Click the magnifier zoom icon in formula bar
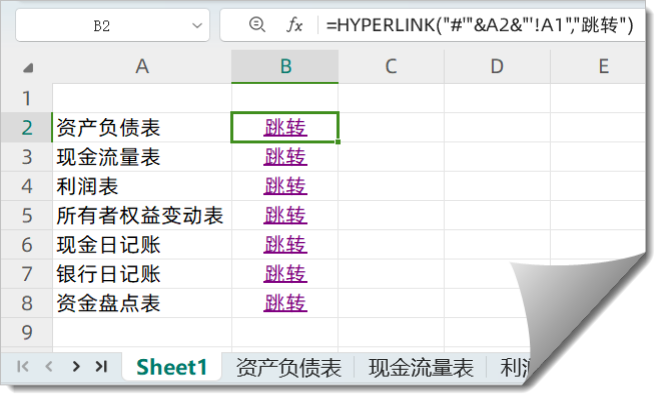Viewport: 662px width, 401px height. (x=257, y=24)
